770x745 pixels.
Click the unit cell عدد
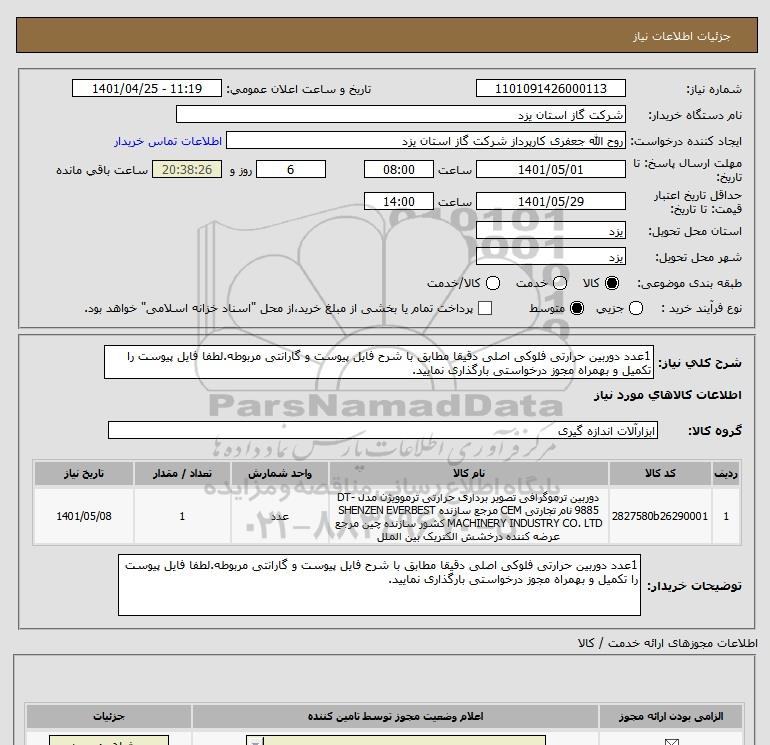click(x=279, y=516)
